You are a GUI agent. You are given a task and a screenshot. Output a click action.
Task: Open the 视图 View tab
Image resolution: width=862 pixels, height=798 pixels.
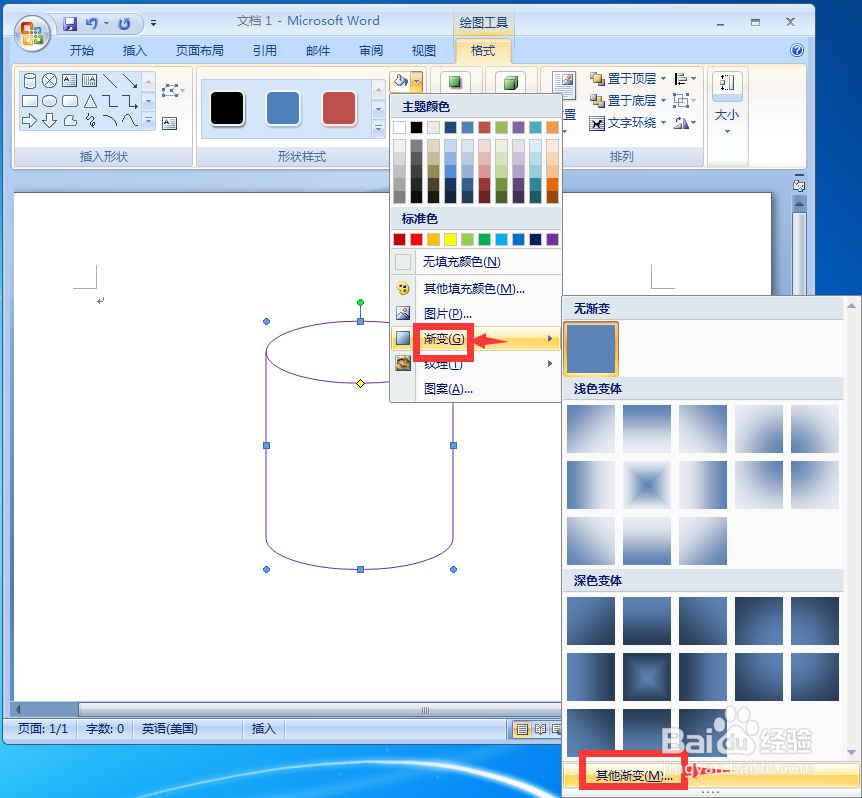pyautogui.click(x=423, y=51)
